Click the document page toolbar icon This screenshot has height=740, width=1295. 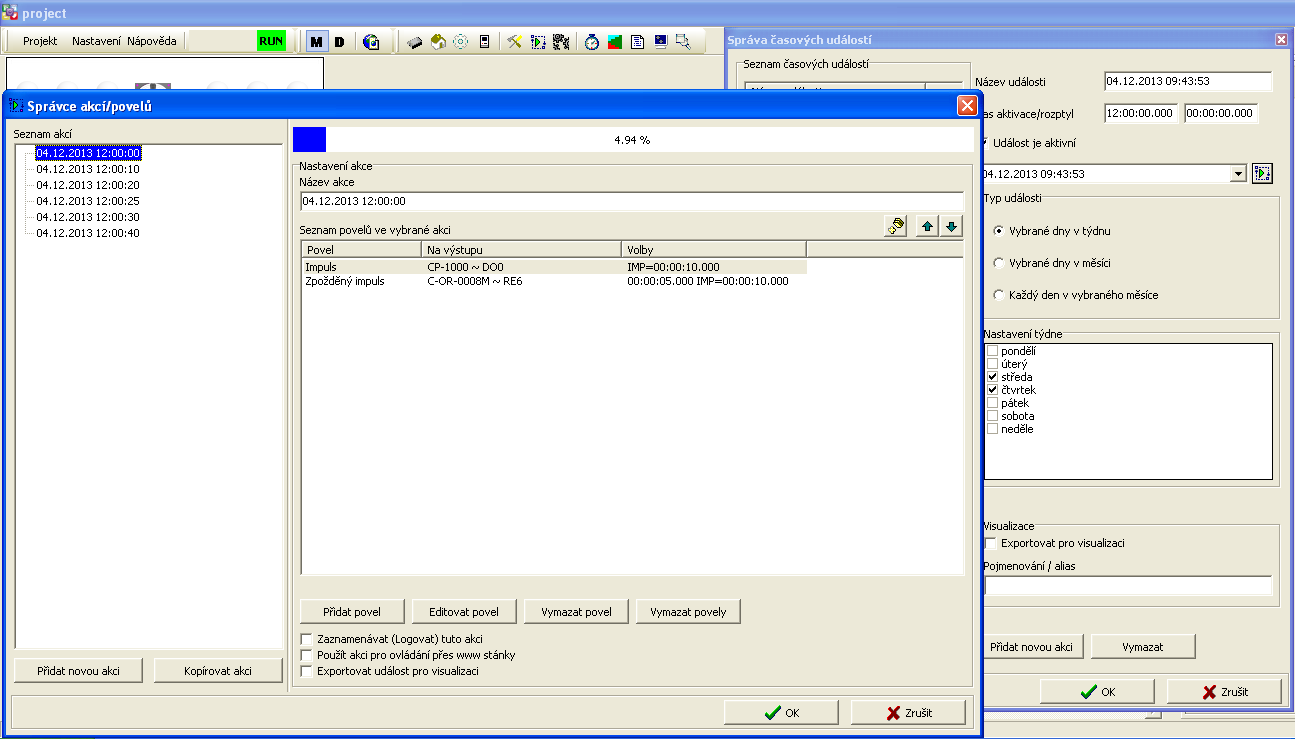click(x=637, y=42)
